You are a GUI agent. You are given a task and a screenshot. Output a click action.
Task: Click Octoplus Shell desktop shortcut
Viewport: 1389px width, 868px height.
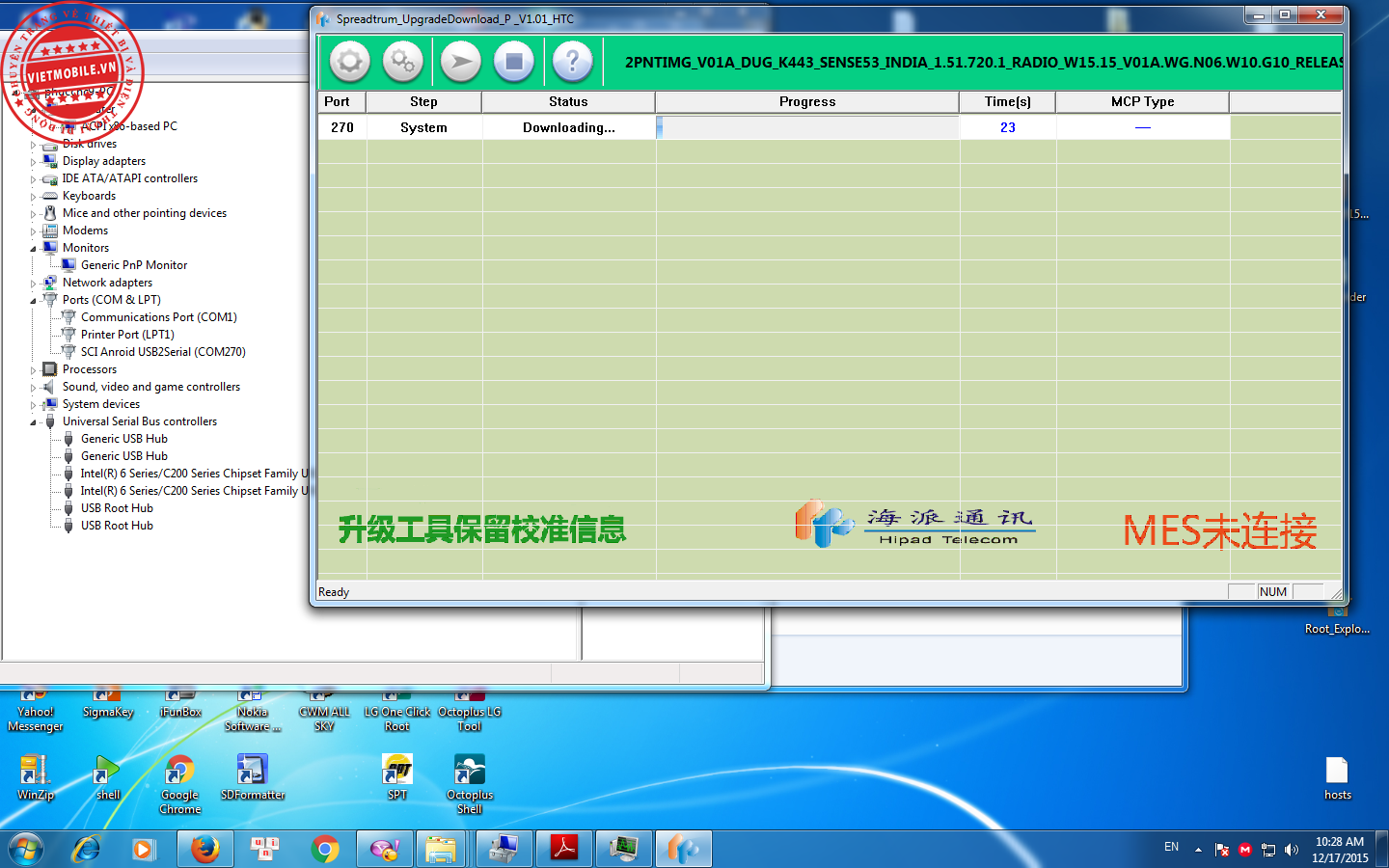click(470, 784)
